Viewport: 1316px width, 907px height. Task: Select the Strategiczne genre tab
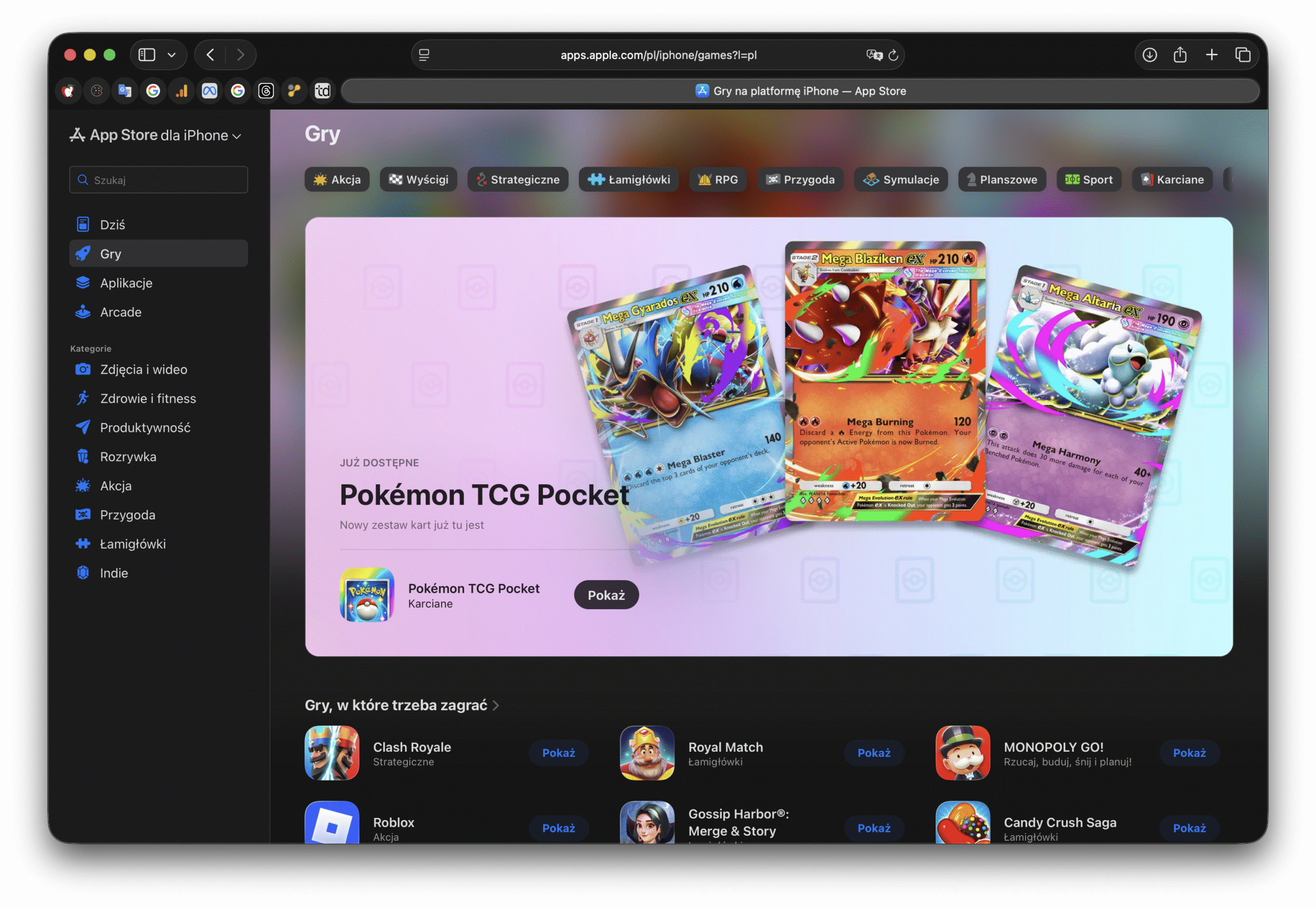[x=518, y=179]
